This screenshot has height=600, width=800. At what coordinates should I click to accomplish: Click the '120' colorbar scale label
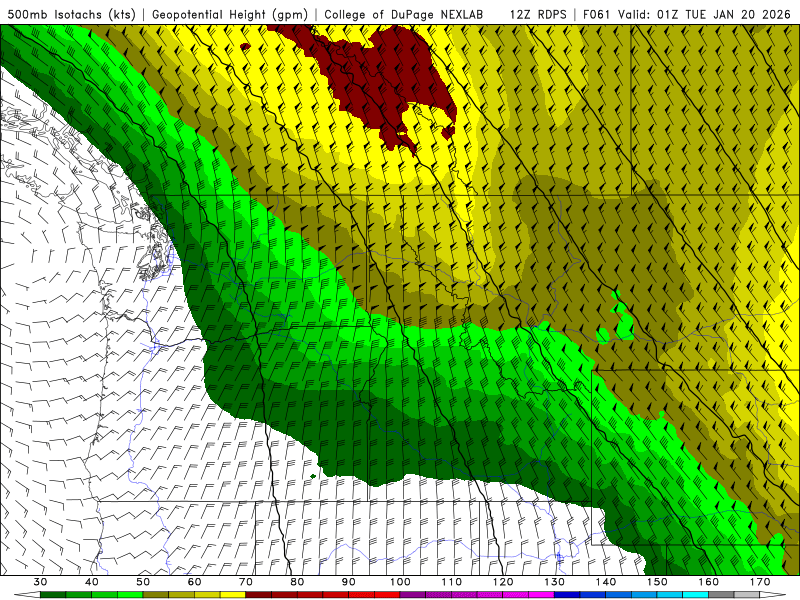click(x=503, y=582)
